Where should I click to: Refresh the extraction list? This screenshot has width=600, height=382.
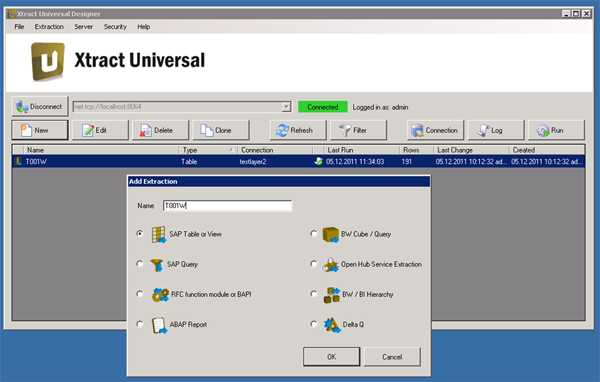[x=298, y=130]
